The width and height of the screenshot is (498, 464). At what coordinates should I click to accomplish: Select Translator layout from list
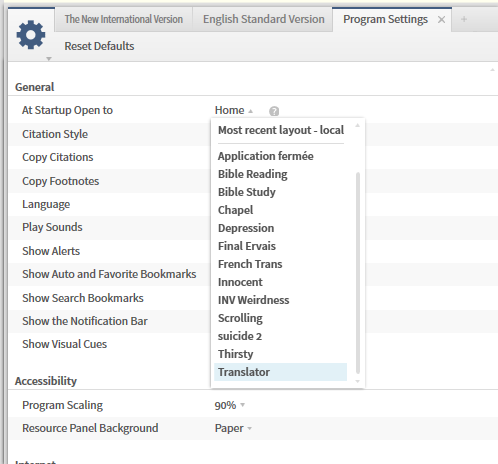pyautogui.click(x=280, y=372)
